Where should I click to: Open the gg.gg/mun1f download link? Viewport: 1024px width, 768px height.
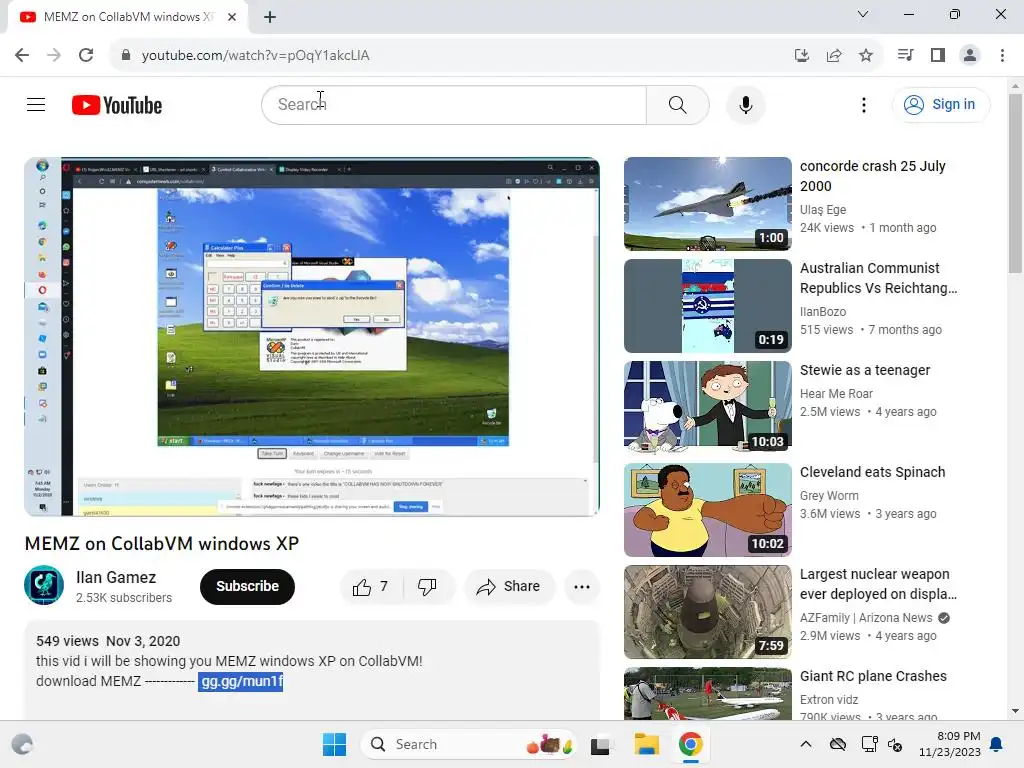[242, 681]
